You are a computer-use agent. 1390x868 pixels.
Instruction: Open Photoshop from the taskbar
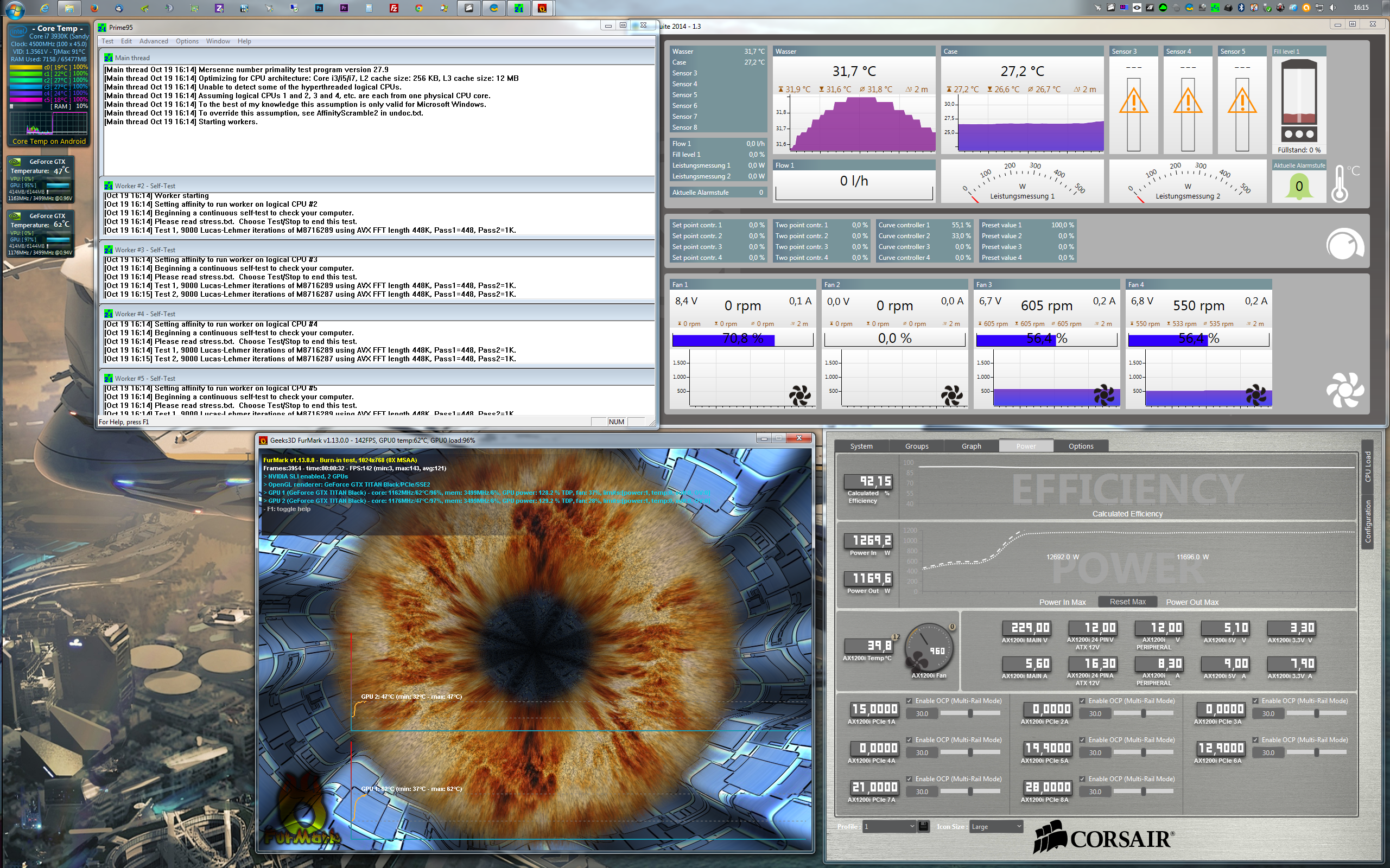pyautogui.click(x=319, y=8)
